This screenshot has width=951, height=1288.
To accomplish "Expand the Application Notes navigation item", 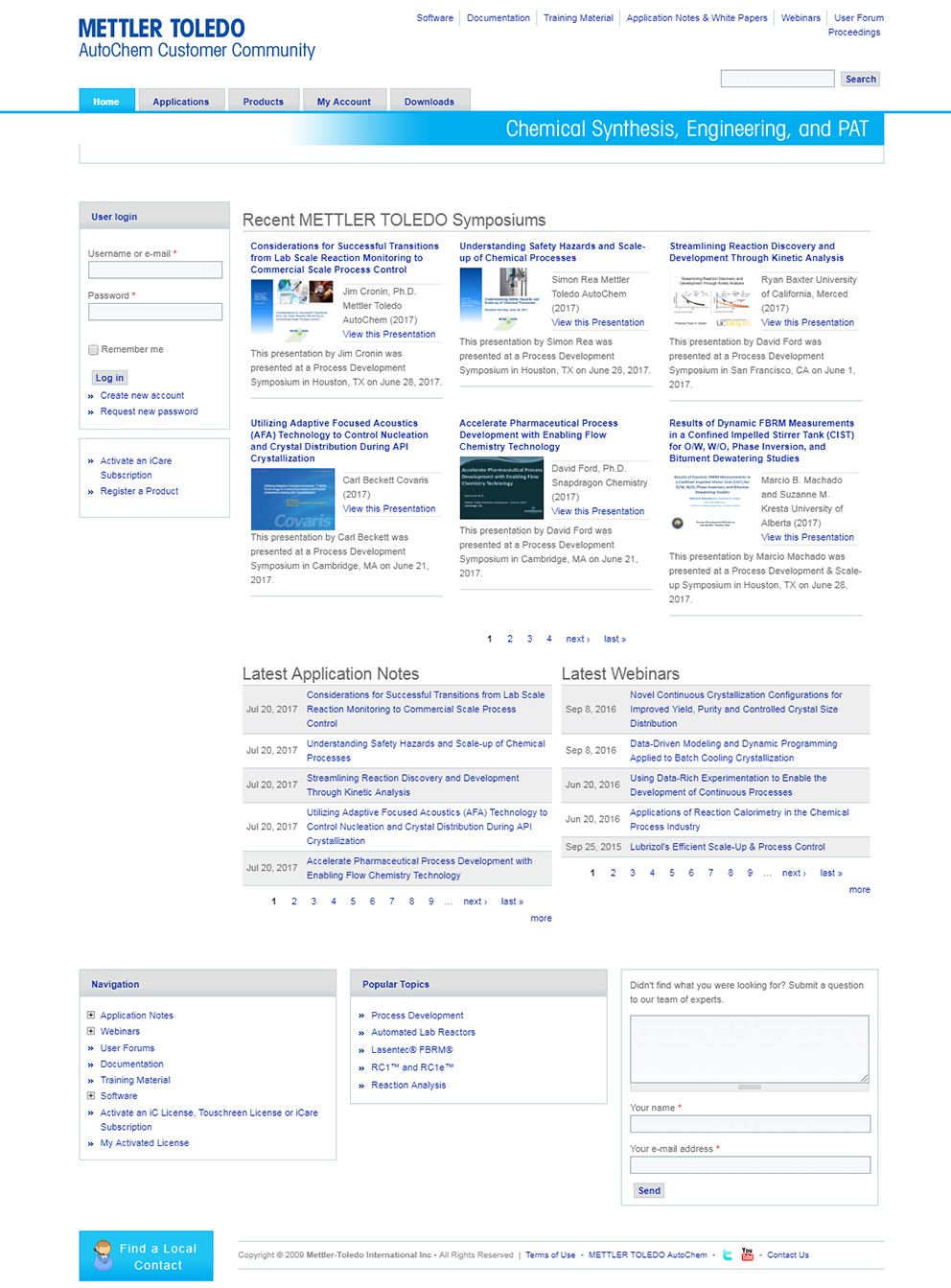I will pyautogui.click(x=91, y=1015).
